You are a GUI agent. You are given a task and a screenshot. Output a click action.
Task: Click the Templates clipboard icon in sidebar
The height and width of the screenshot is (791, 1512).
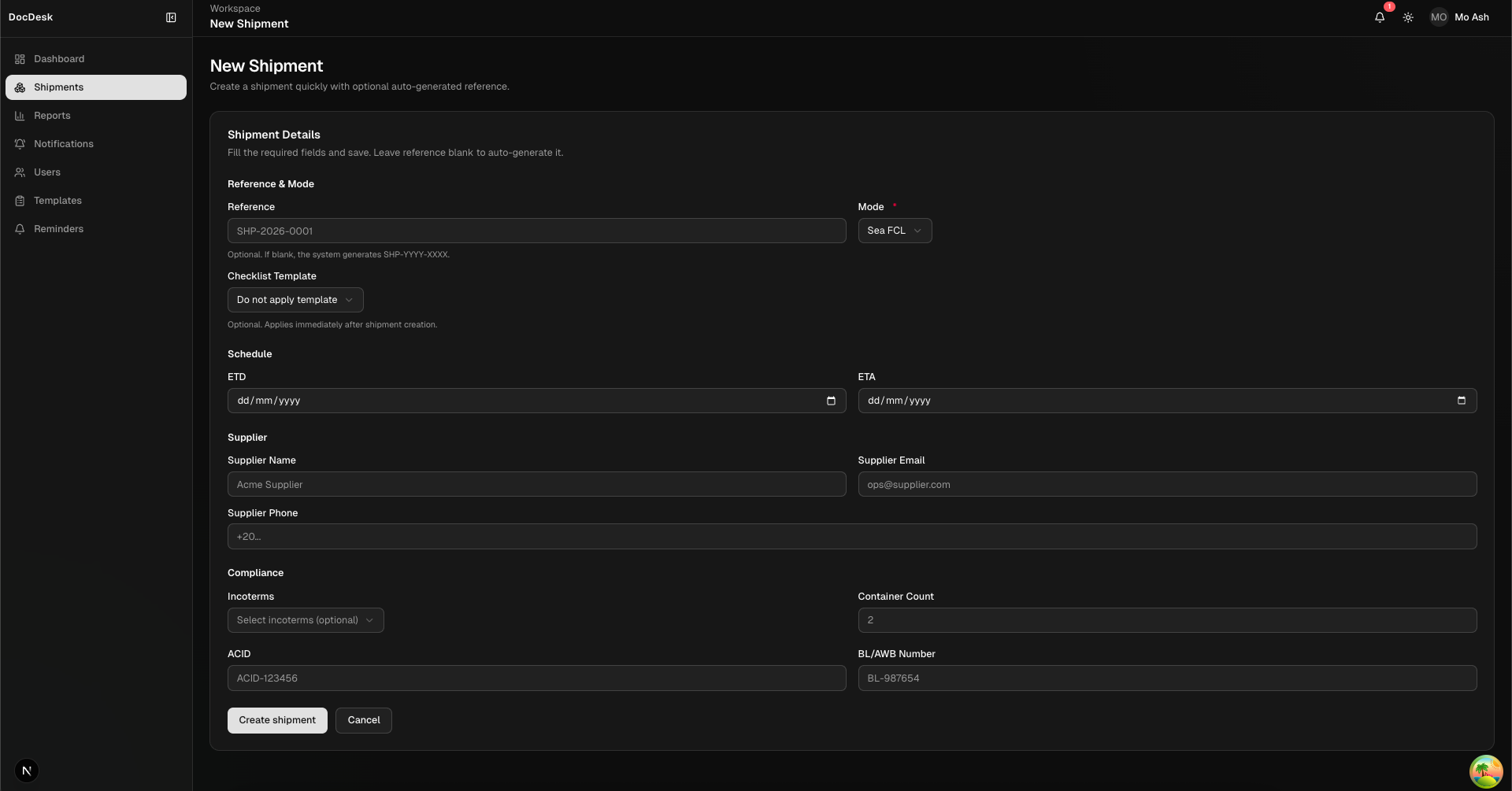[20, 201]
